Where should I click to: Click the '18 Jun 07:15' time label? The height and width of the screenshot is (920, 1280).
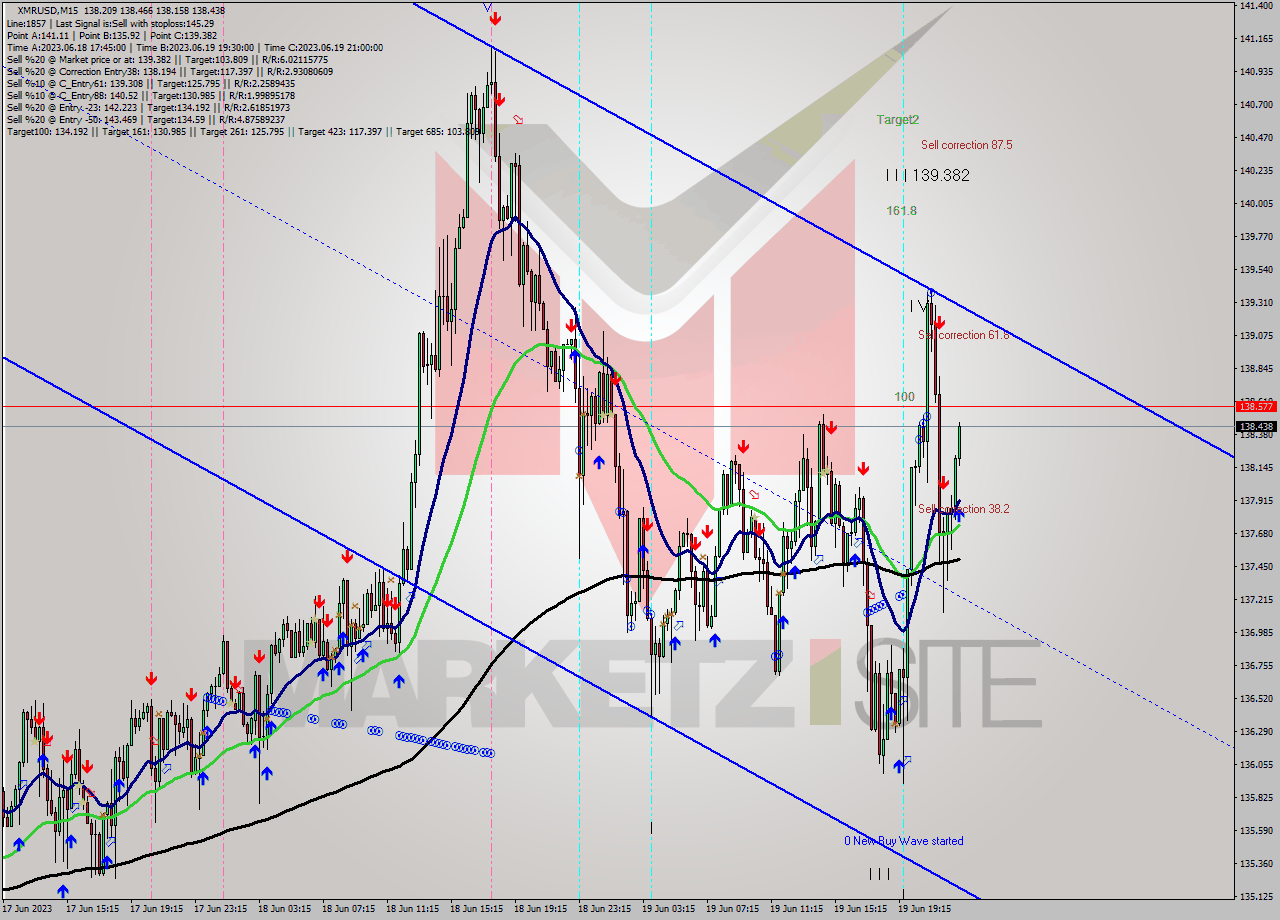coord(349,909)
